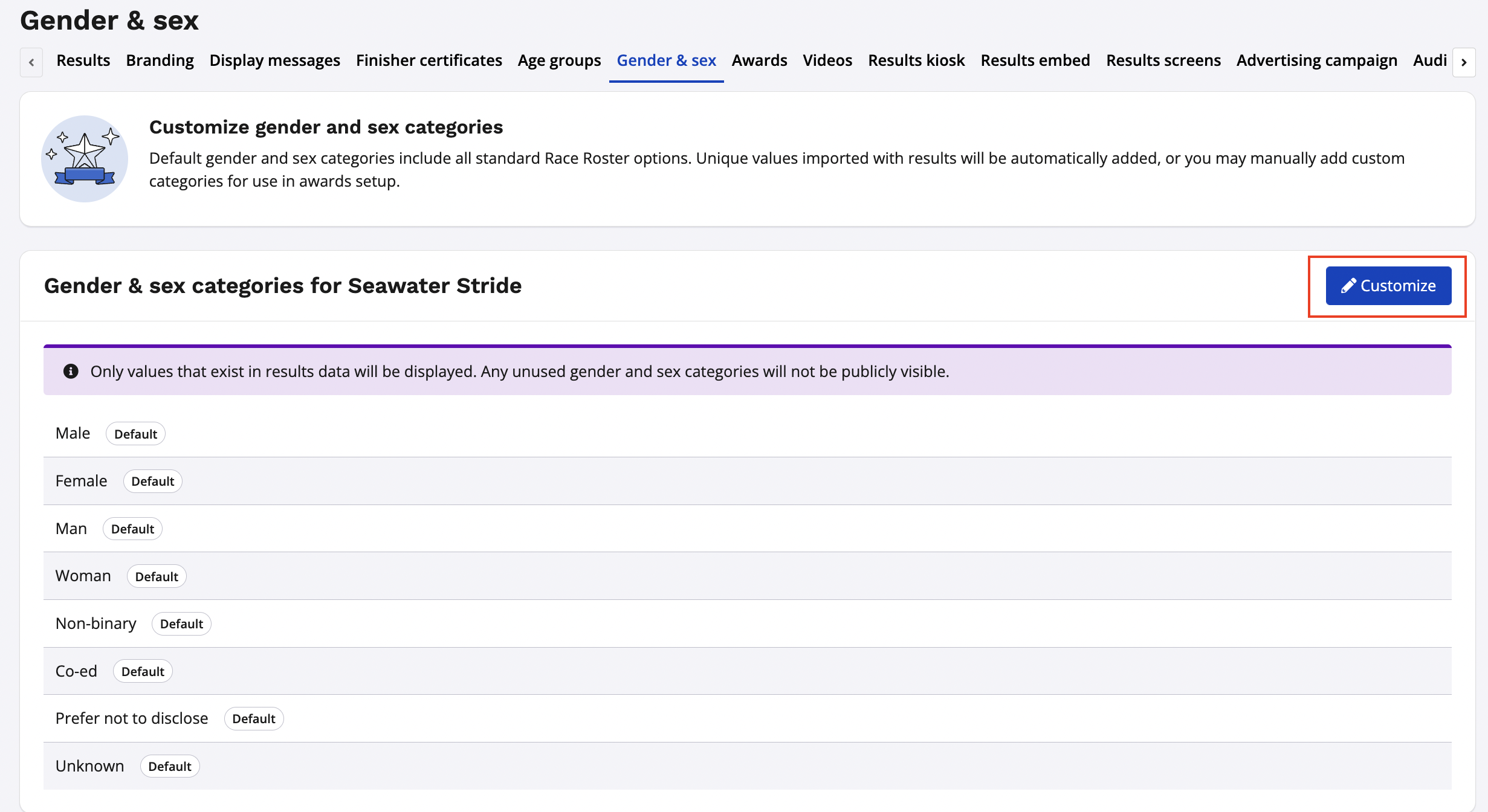Click the pencil icon on Customize button
Image resolution: width=1488 pixels, height=812 pixels.
[x=1348, y=286]
